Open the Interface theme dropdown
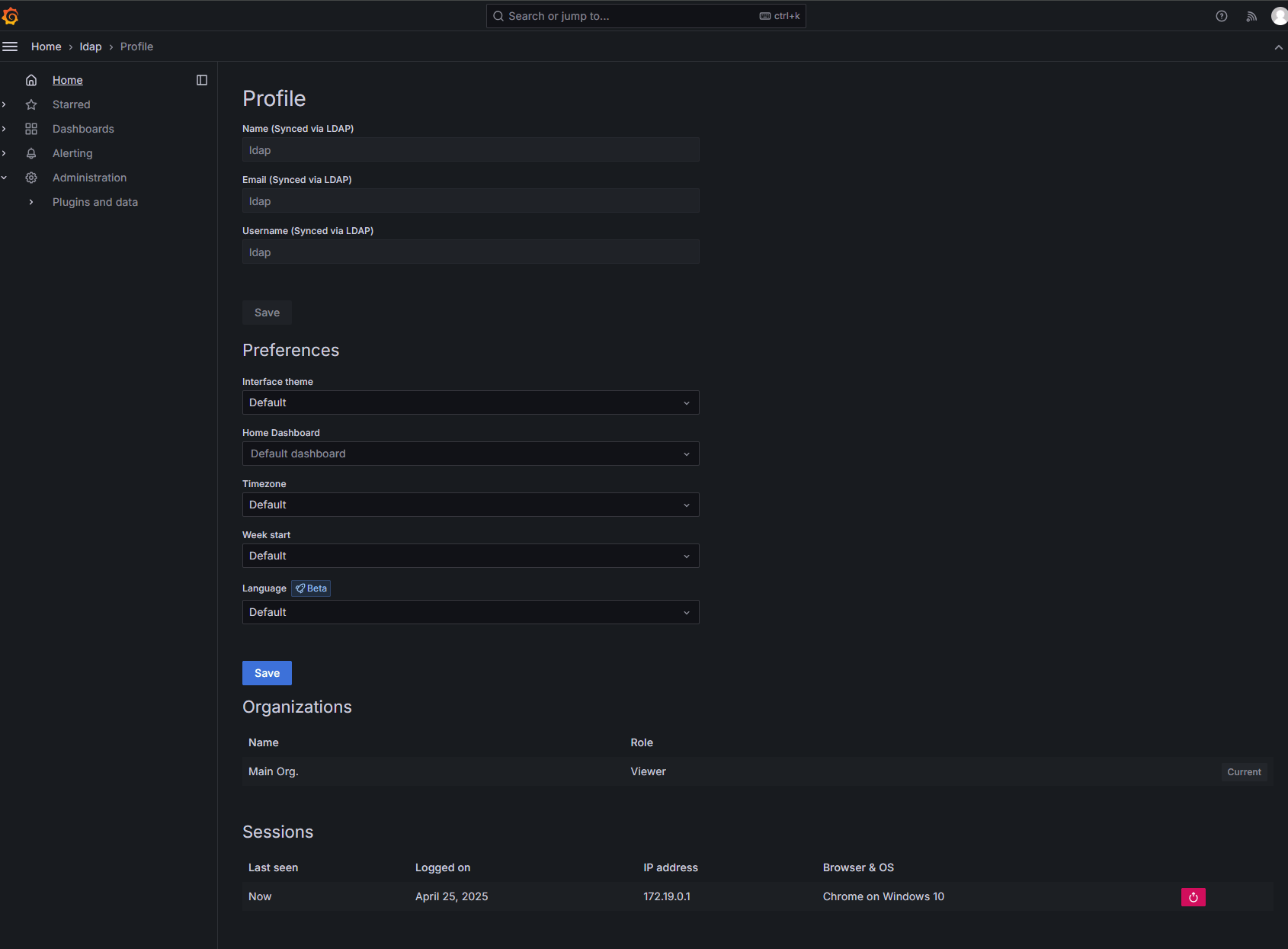 [470, 402]
